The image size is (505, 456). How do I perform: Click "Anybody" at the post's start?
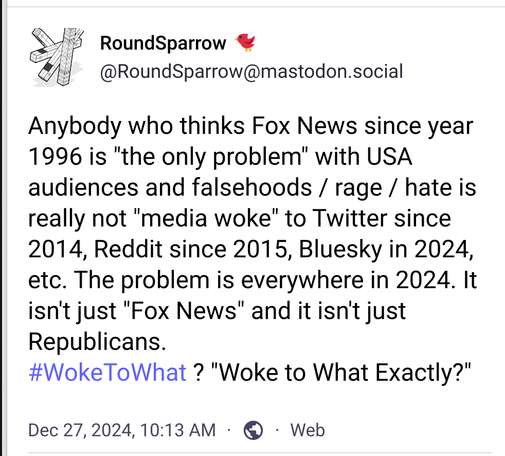(x=75, y=127)
